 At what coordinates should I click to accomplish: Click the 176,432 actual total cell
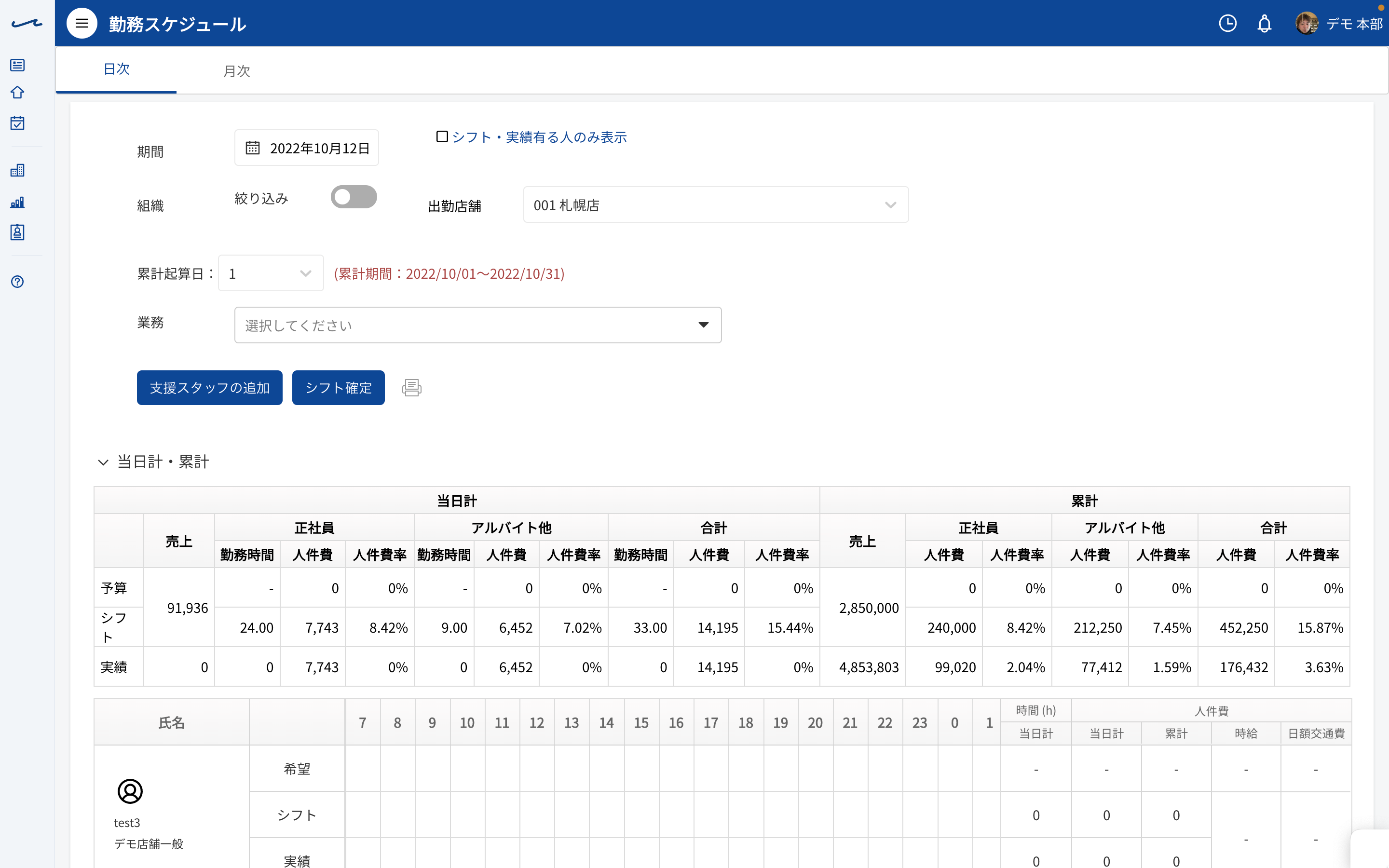point(1236,667)
